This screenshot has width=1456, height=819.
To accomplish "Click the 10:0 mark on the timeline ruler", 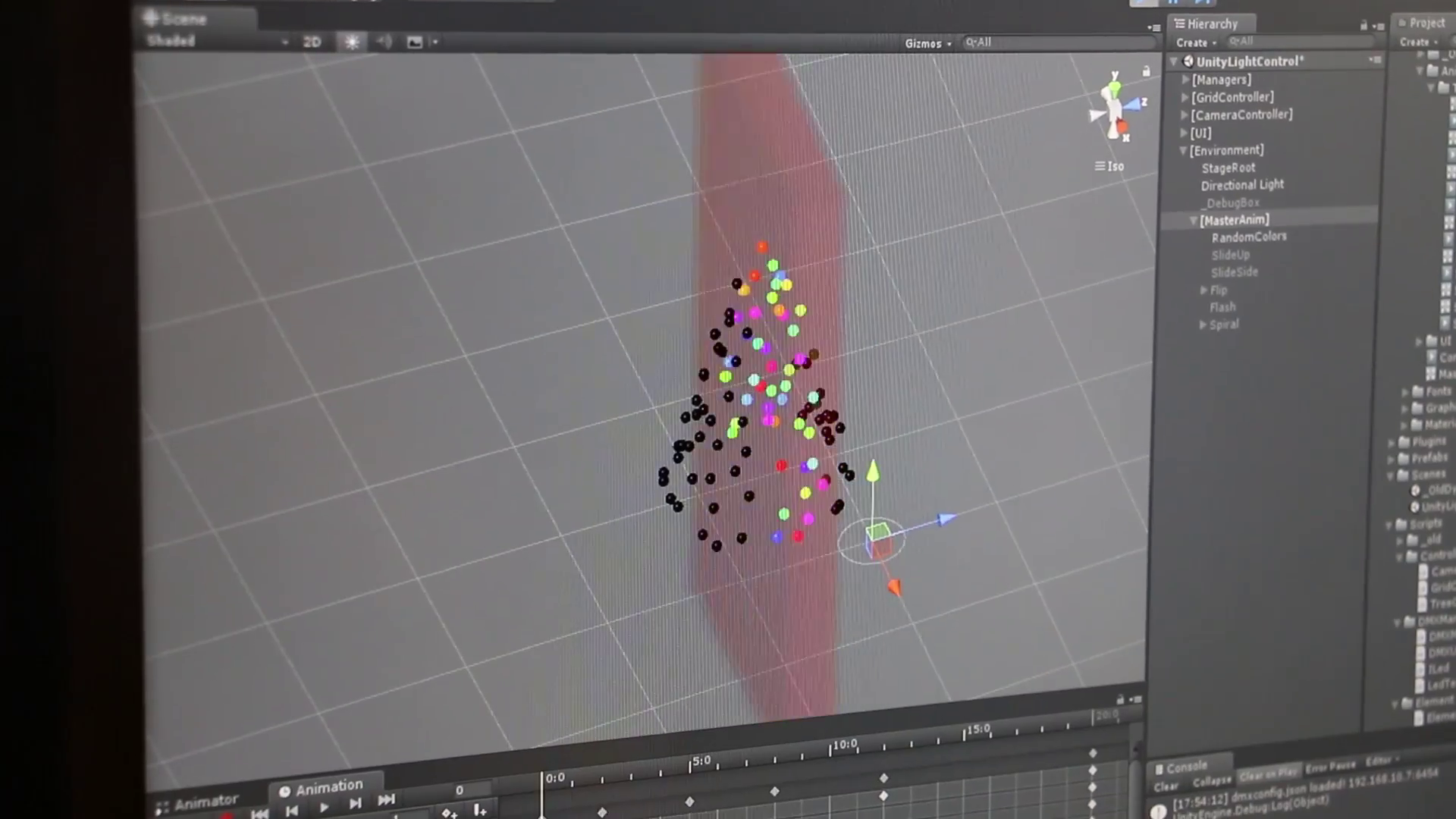I will 844,745.
